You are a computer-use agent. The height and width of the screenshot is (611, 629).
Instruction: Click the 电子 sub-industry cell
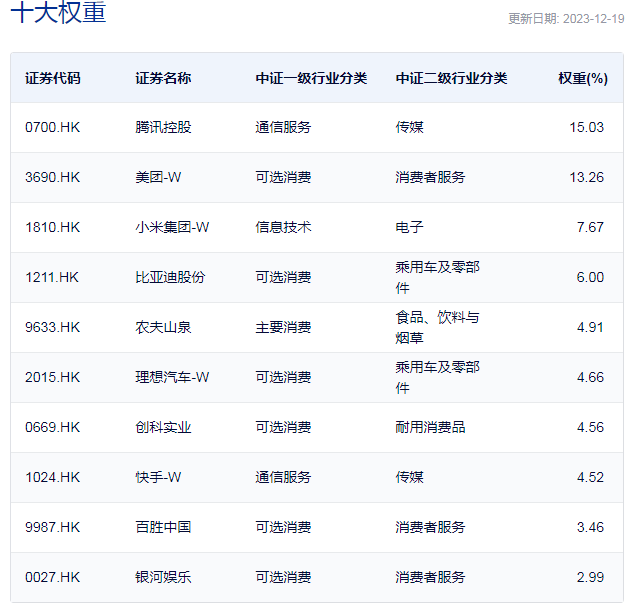pyautogui.click(x=409, y=227)
